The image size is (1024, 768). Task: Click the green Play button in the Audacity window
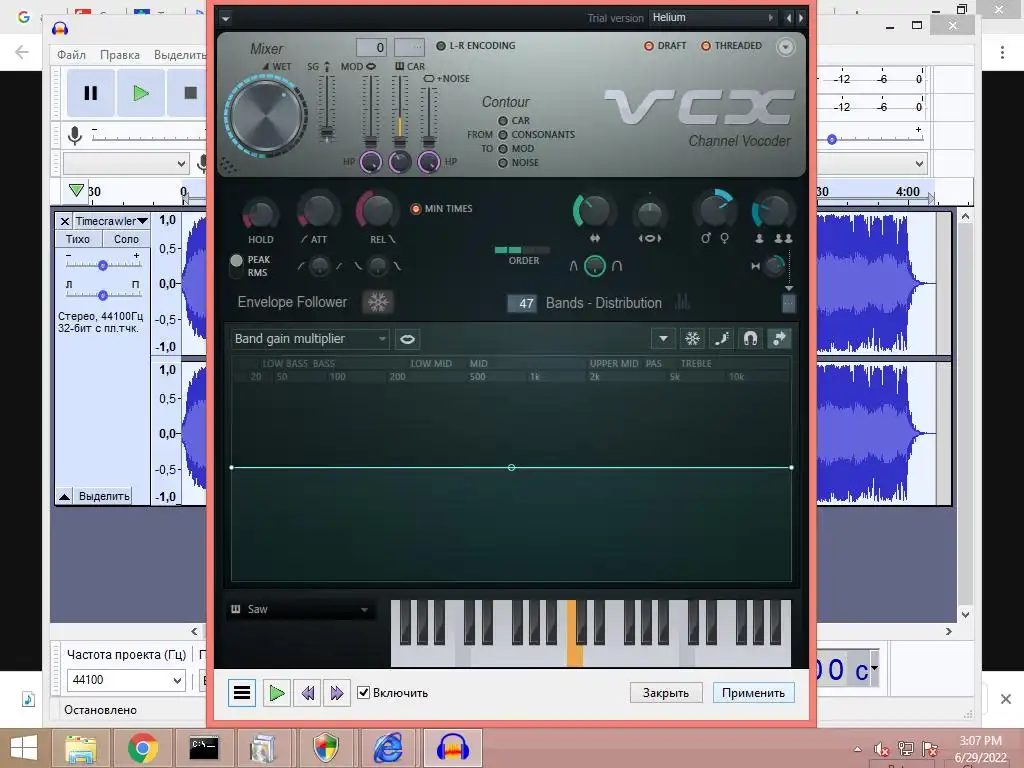click(x=140, y=93)
